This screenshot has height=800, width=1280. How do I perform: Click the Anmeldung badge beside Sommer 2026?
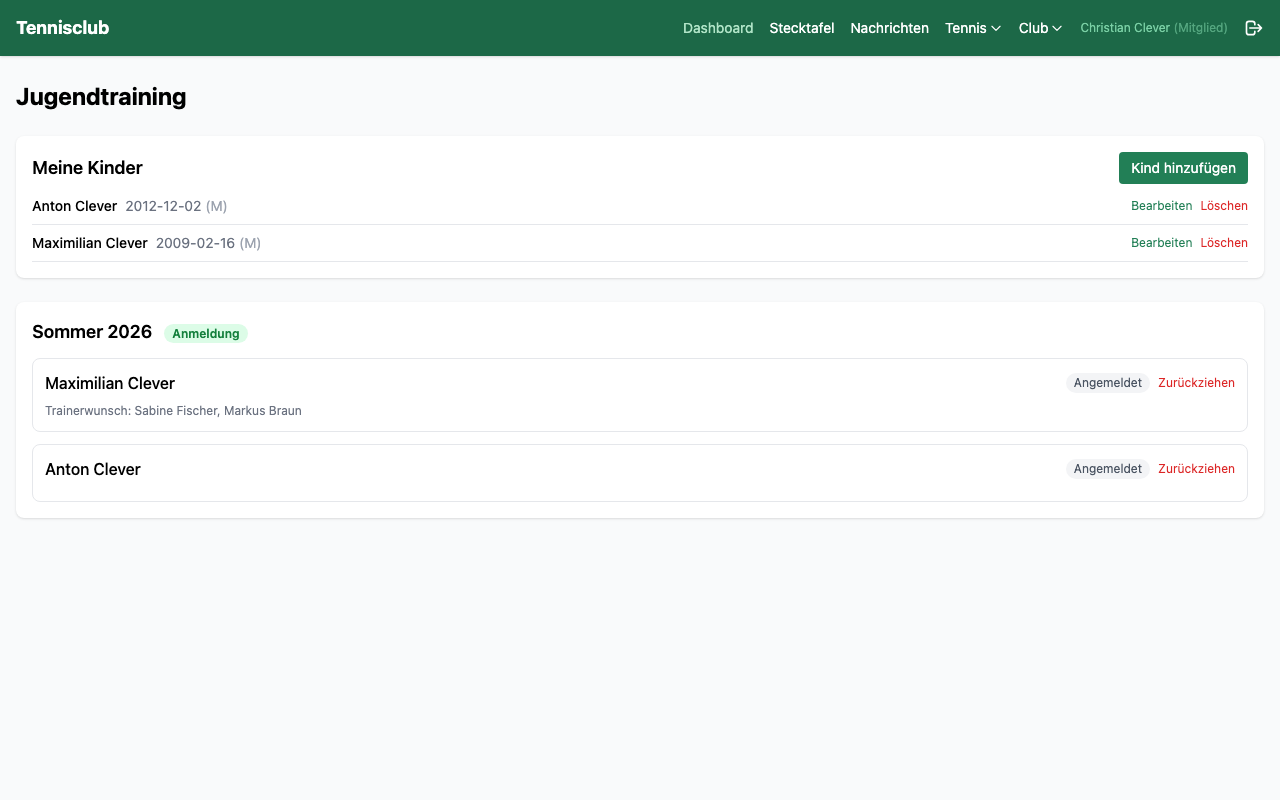(x=205, y=334)
